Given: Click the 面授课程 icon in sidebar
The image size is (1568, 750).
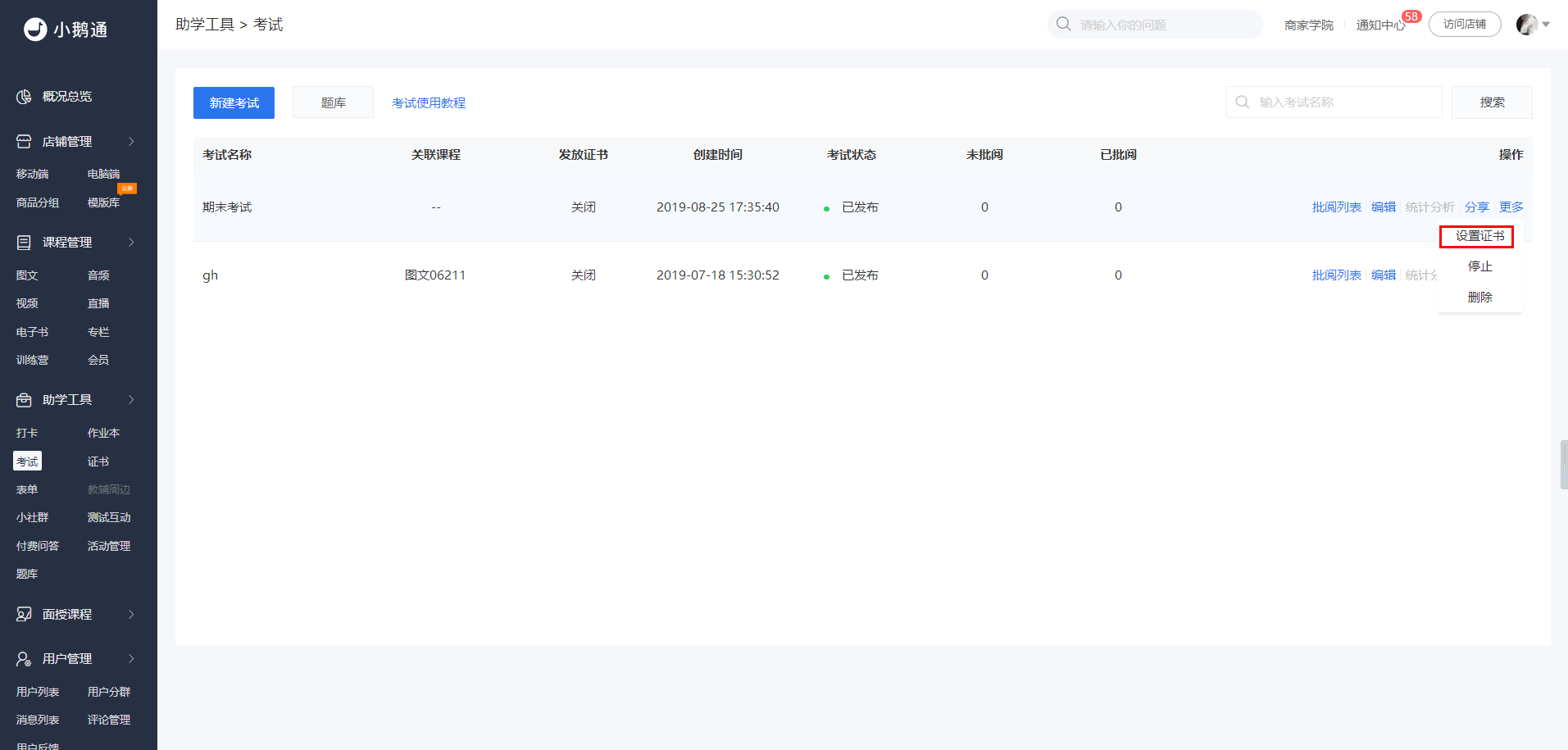Looking at the screenshot, I should coord(24,615).
